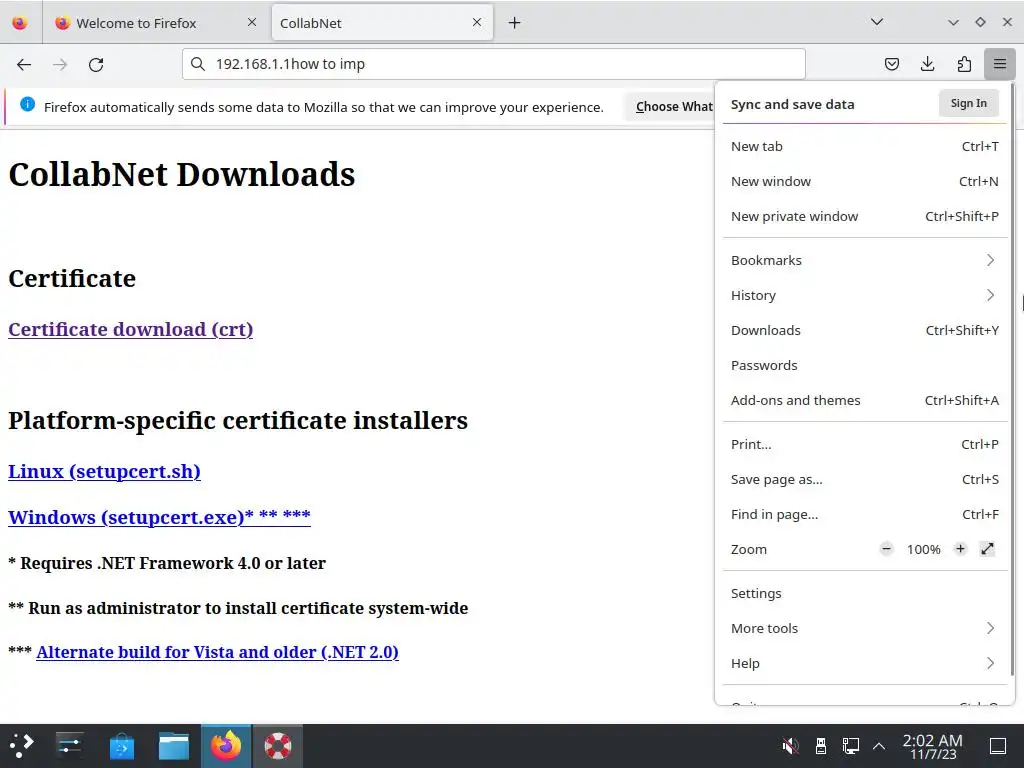Open Passwords from the menu
The width and height of the screenshot is (1024, 768).
[865, 365]
